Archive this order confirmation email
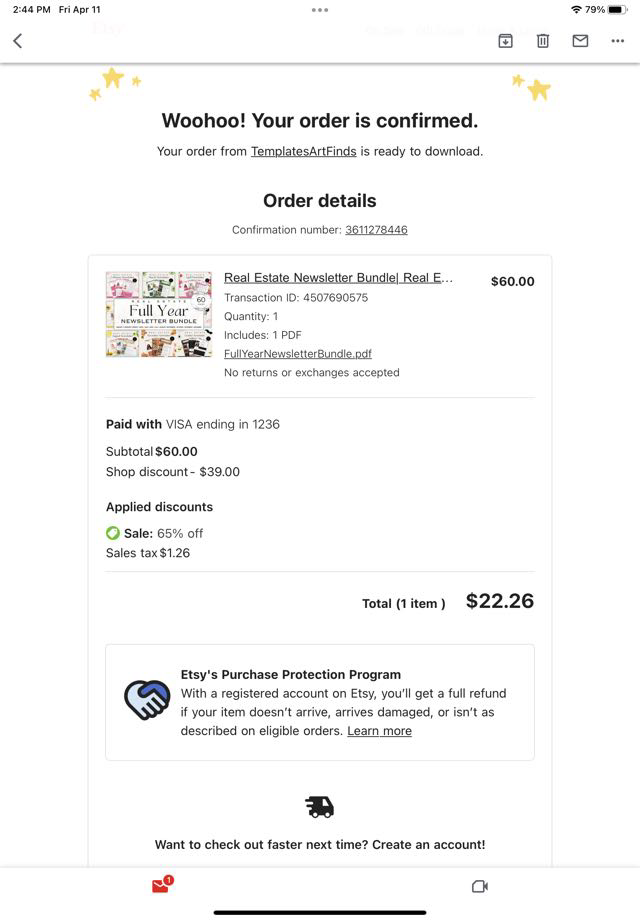 coord(506,41)
